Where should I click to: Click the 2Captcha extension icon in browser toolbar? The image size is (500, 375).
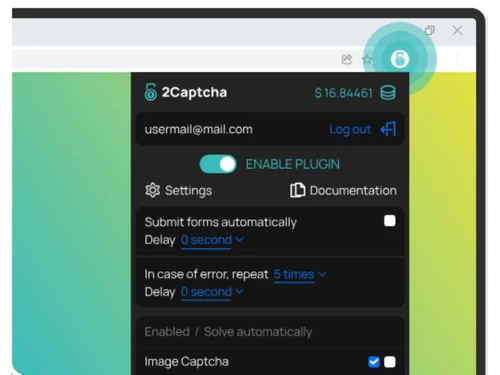(400, 59)
